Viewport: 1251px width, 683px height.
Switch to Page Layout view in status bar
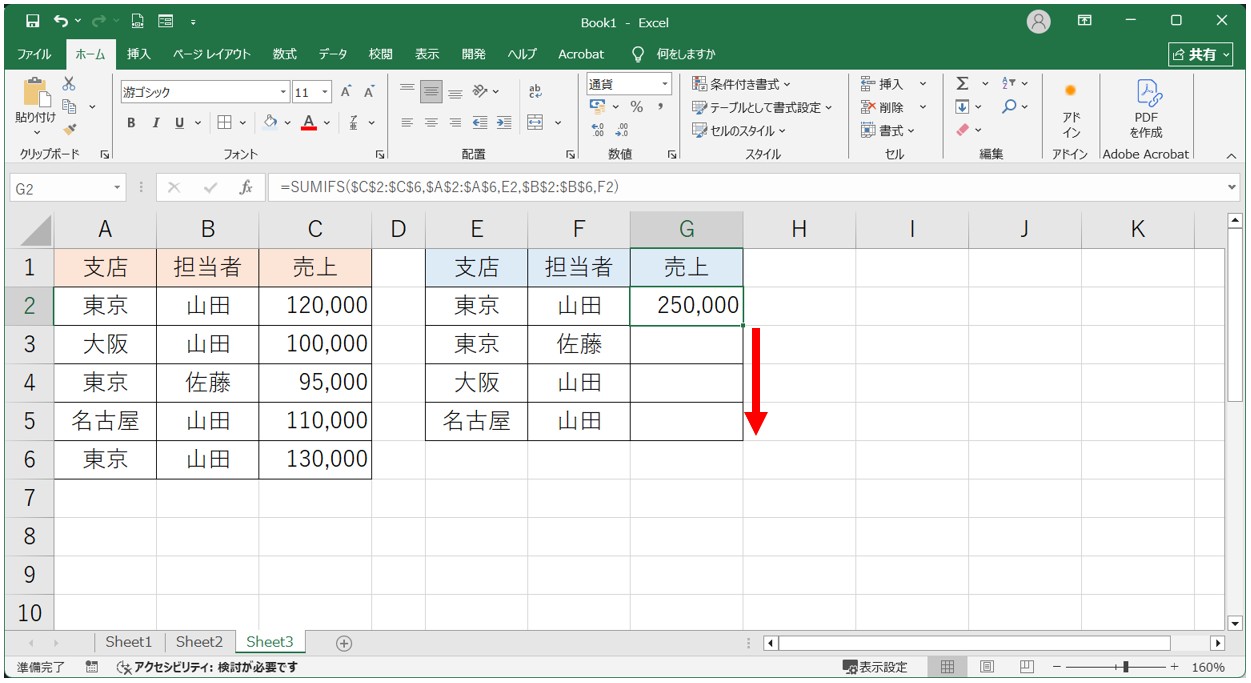click(x=986, y=667)
